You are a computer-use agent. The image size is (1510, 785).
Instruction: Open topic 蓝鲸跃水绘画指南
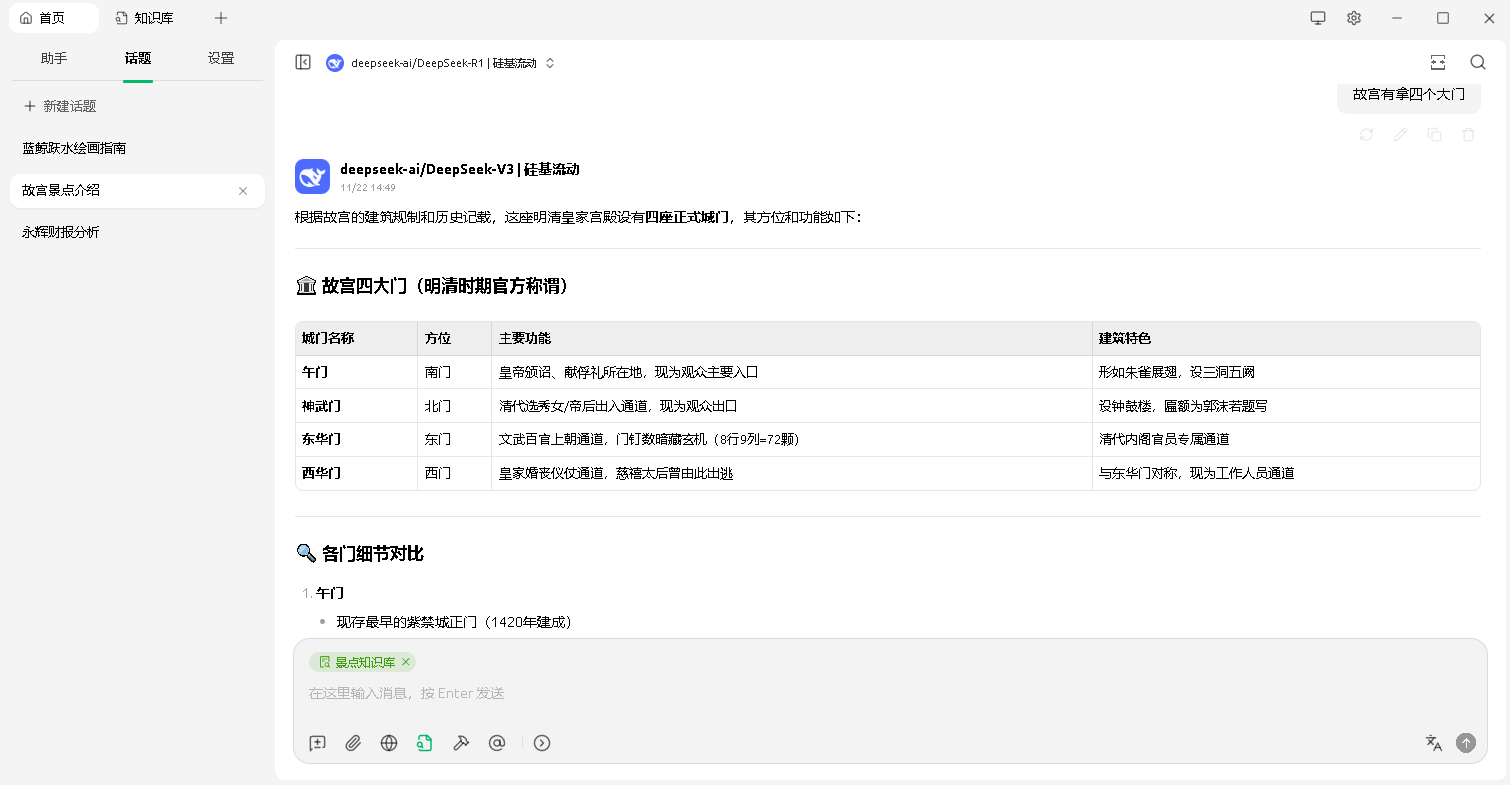137,148
